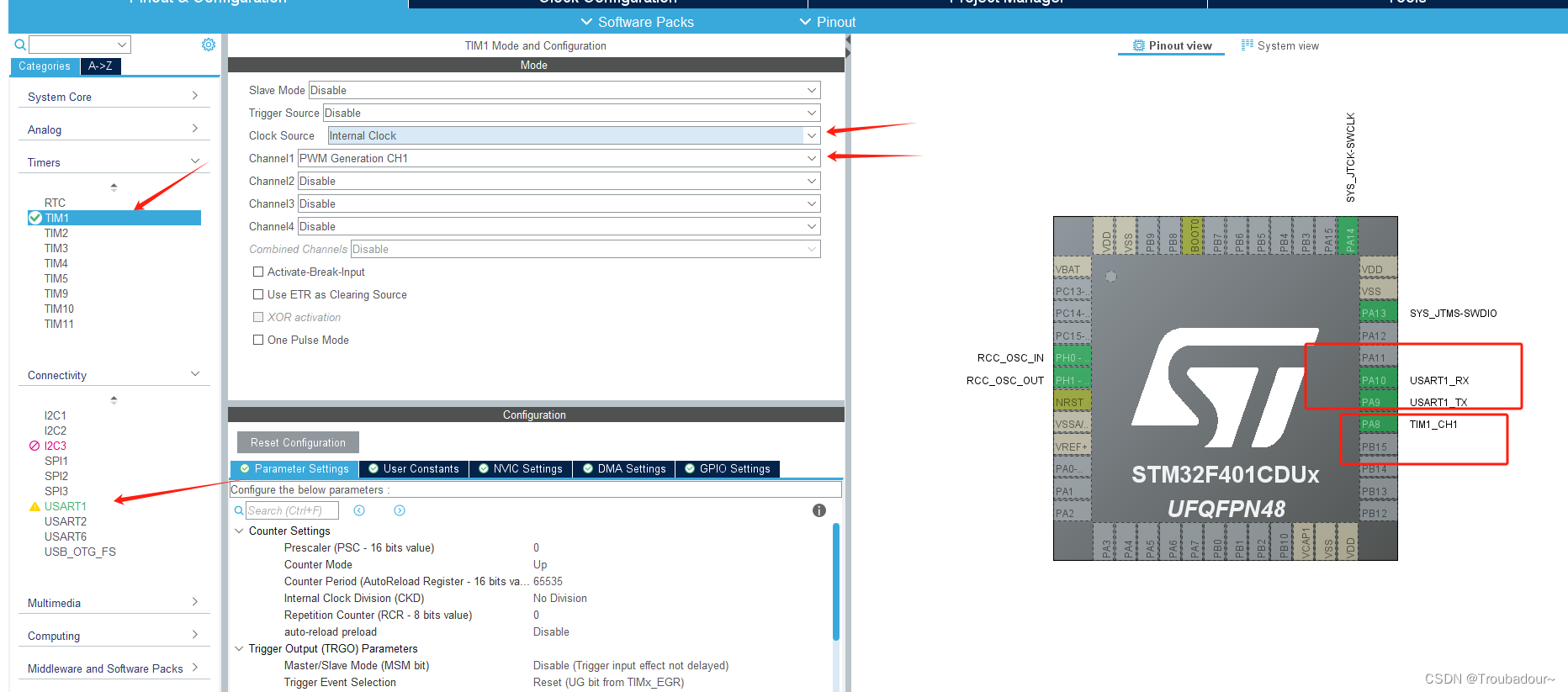Image resolution: width=1568 pixels, height=692 pixels.
Task: Click the Reset Configuration button
Action: click(x=298, y=442)
